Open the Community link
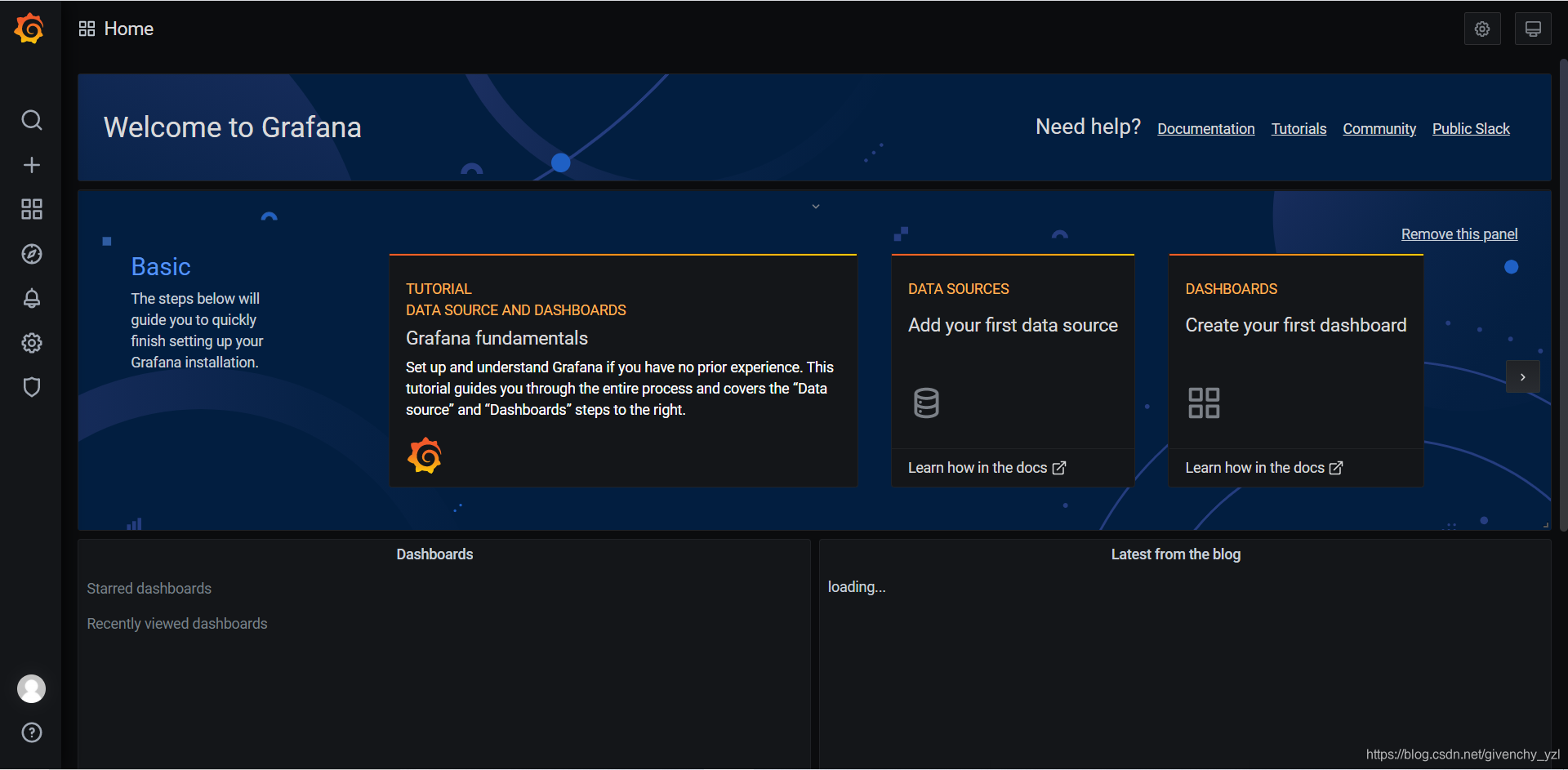 pyautogui.click(x=1379, y=129)
